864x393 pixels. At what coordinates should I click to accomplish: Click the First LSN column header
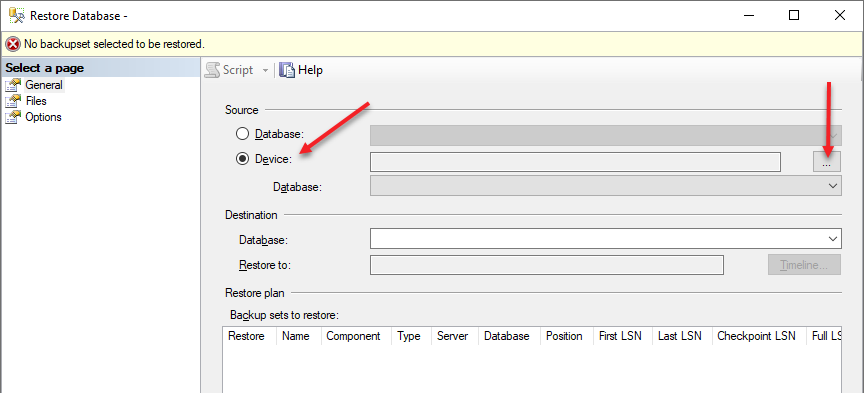coord(623,336)
